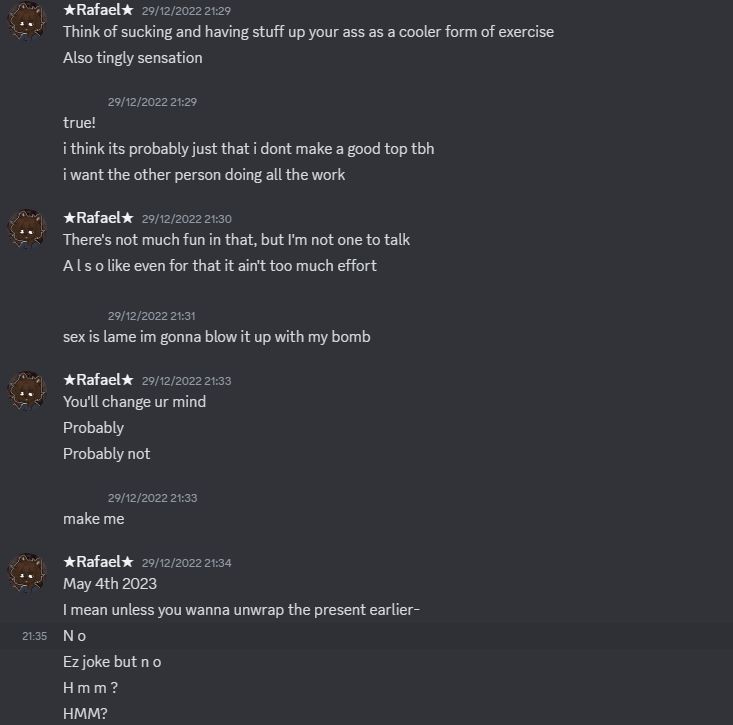The image size is (733, 725).
Task: Open the ★Rafael★ username posted at 21:30
Action: point(98,218)
